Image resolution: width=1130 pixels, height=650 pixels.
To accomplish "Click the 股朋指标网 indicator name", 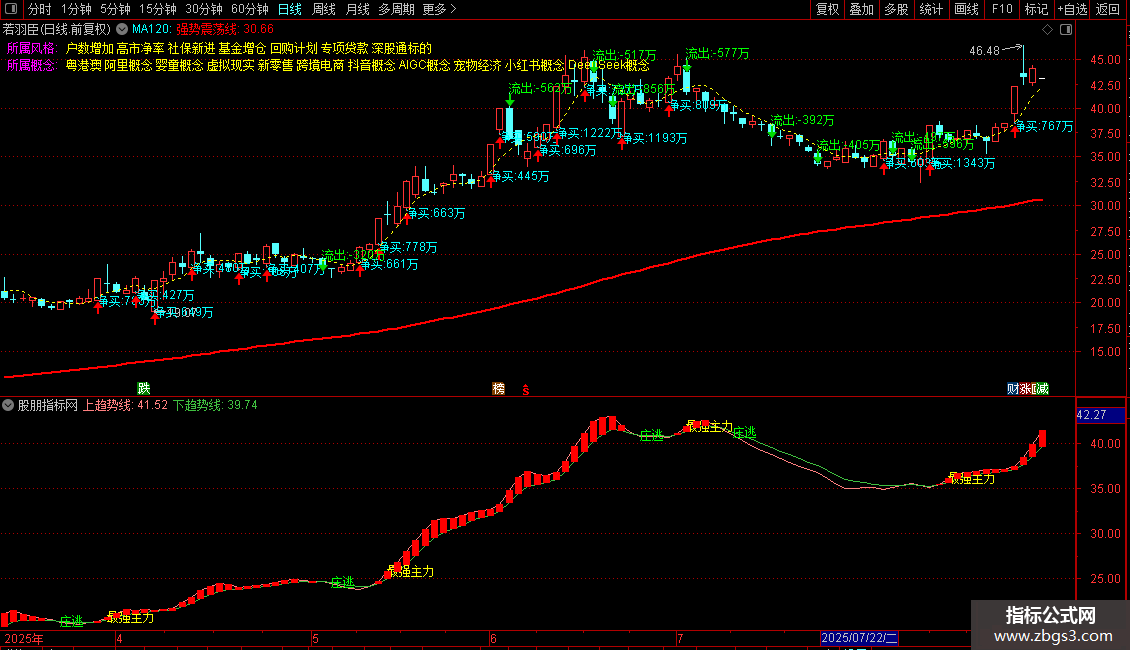I will click(x=48, y=405).
